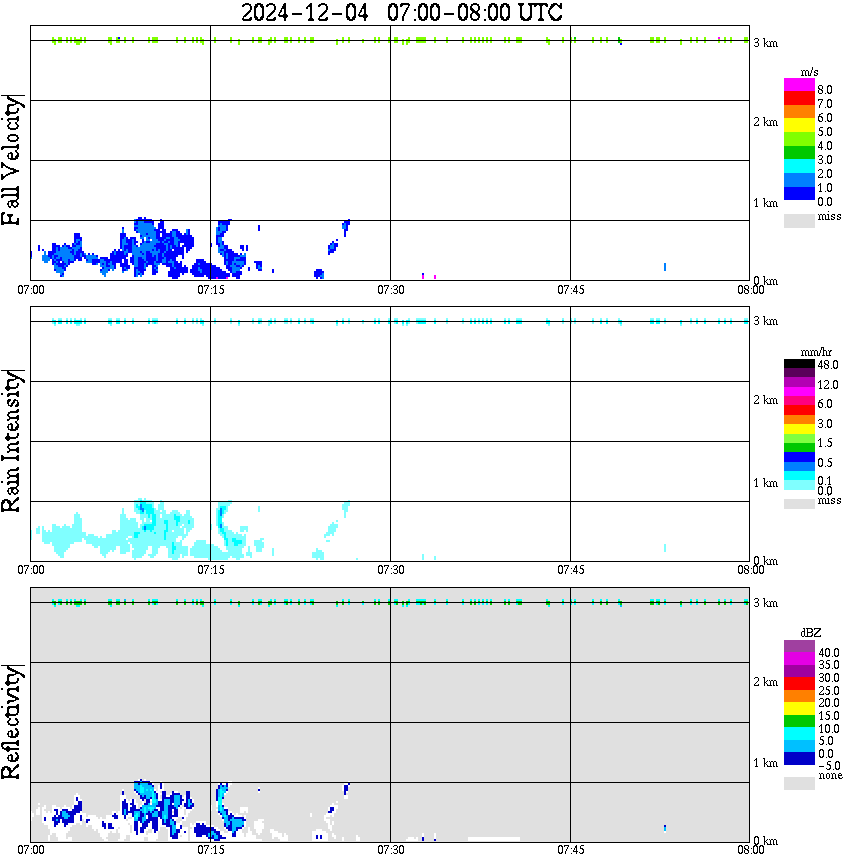Pick the orange swatch in the dBZ legend
This screenshot has height=868, width=850.
799,696
